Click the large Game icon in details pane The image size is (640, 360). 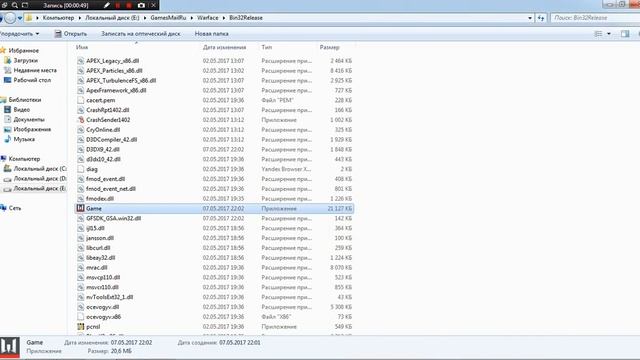(9, 347)
